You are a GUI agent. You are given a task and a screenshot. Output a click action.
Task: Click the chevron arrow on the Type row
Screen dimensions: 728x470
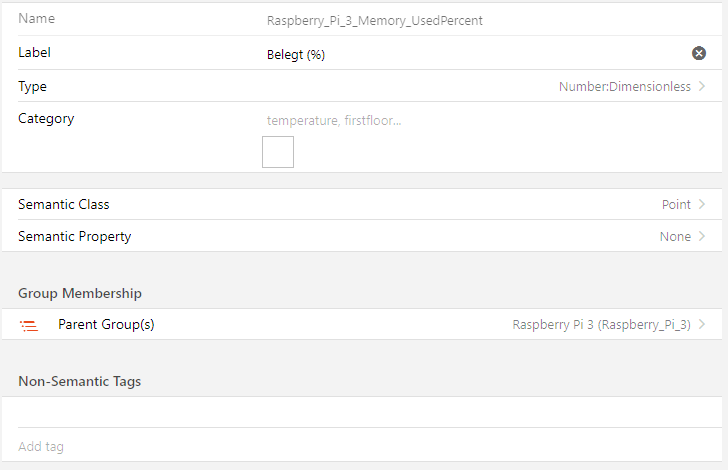(702, 87)
